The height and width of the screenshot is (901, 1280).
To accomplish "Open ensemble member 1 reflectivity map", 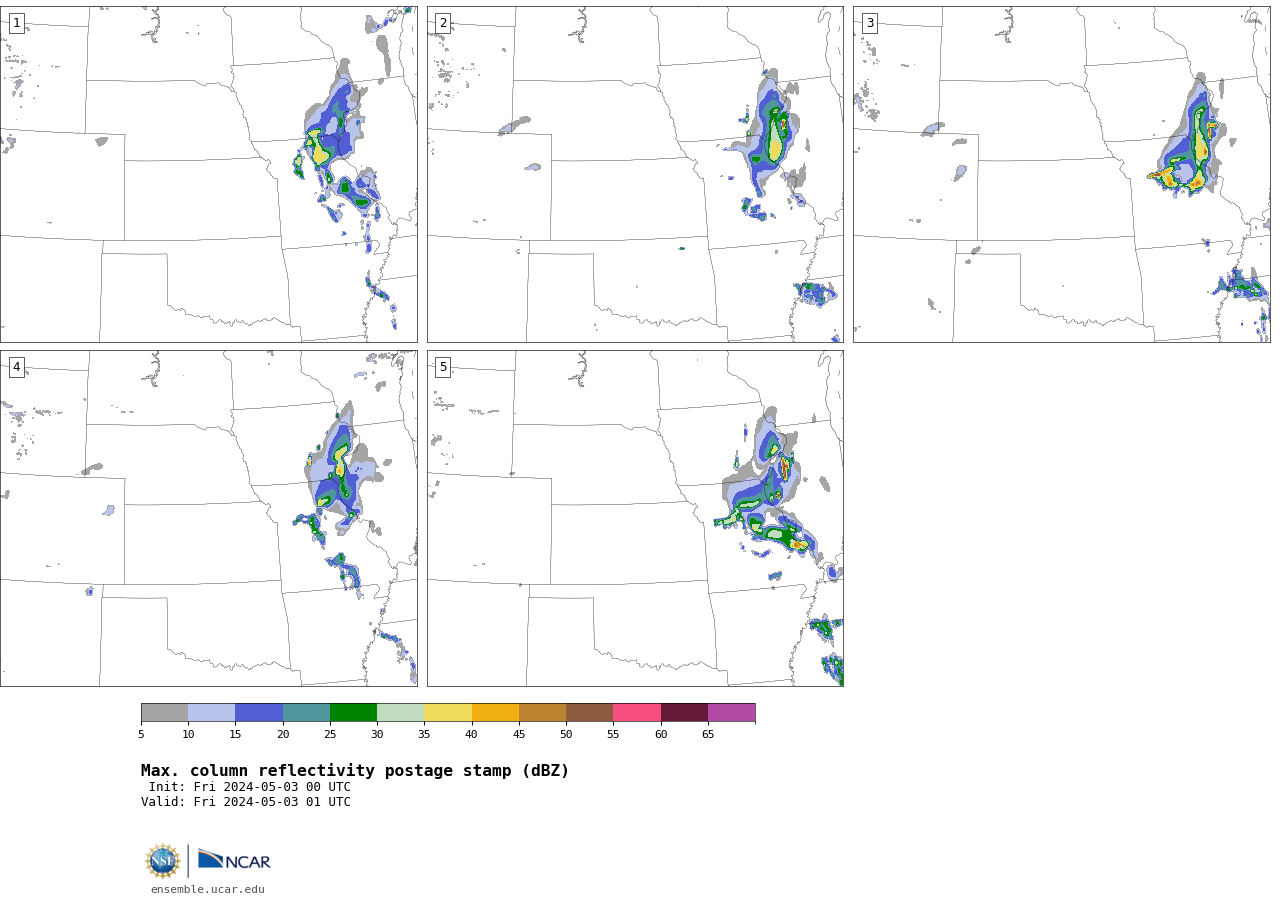I will (x=208, y=174).
